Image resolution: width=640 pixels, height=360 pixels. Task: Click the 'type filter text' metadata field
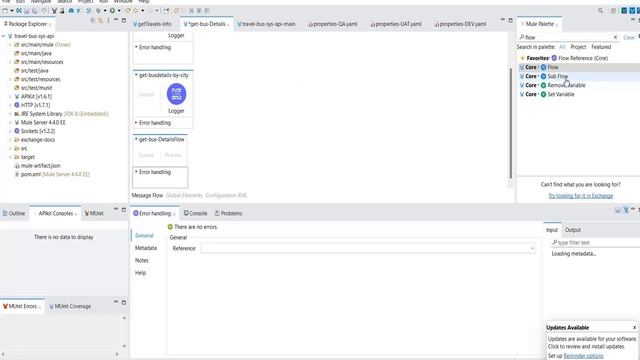(x=595, y=242)
